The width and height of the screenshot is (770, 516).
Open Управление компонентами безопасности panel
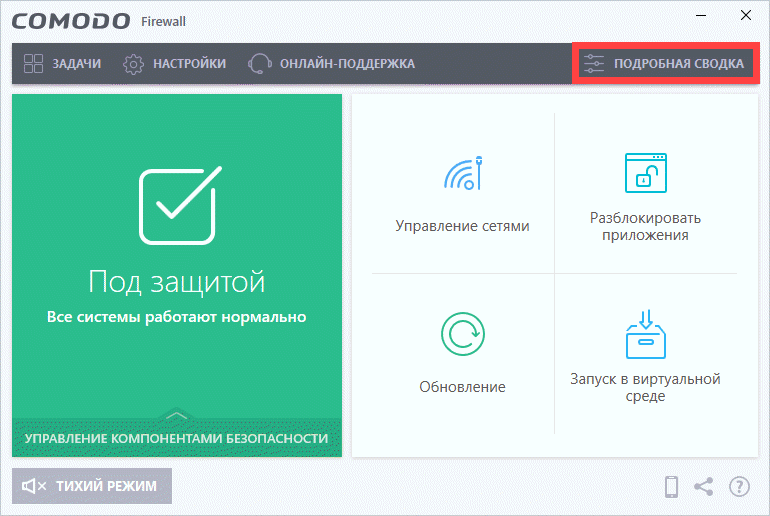point(176,438)
